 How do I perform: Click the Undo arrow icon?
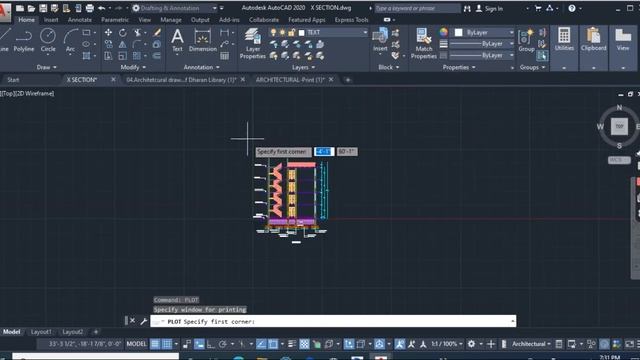pyautogui.click(x=102, y=8)
